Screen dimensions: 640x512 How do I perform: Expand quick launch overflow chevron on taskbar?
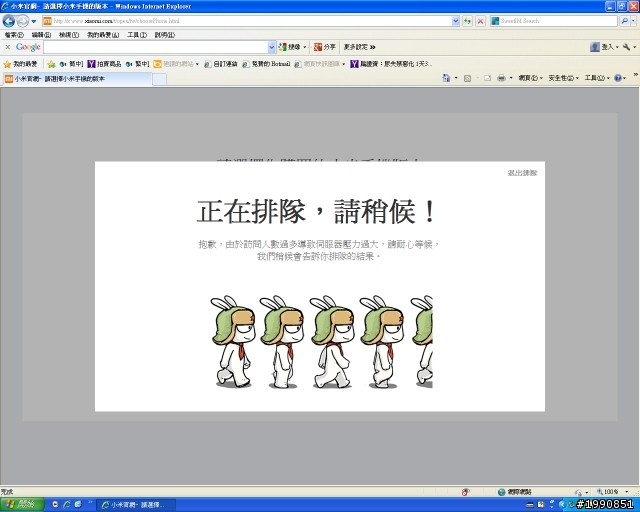click(90, 503)
